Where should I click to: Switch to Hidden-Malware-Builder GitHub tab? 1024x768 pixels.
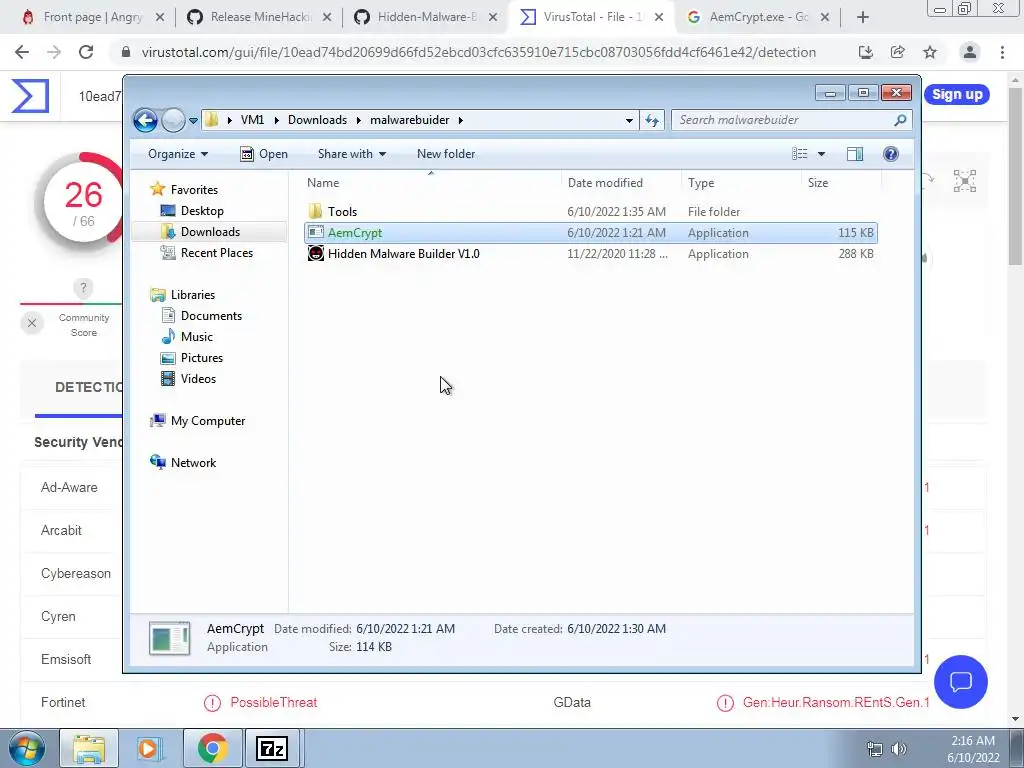(x=427, y=17)
